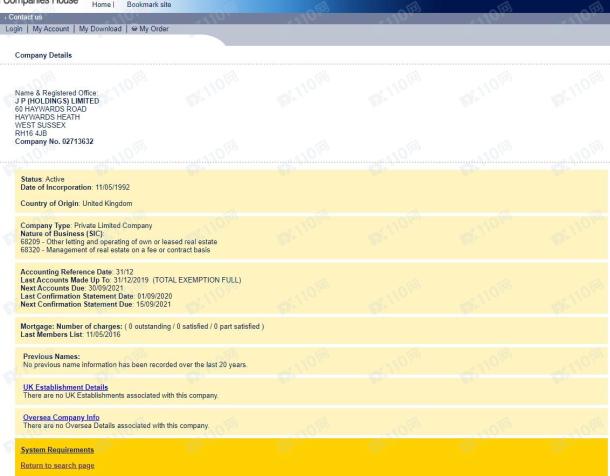Click Country of Origin: United Kingdom
Screen dimensions: 610x476
tap(76, 204)
